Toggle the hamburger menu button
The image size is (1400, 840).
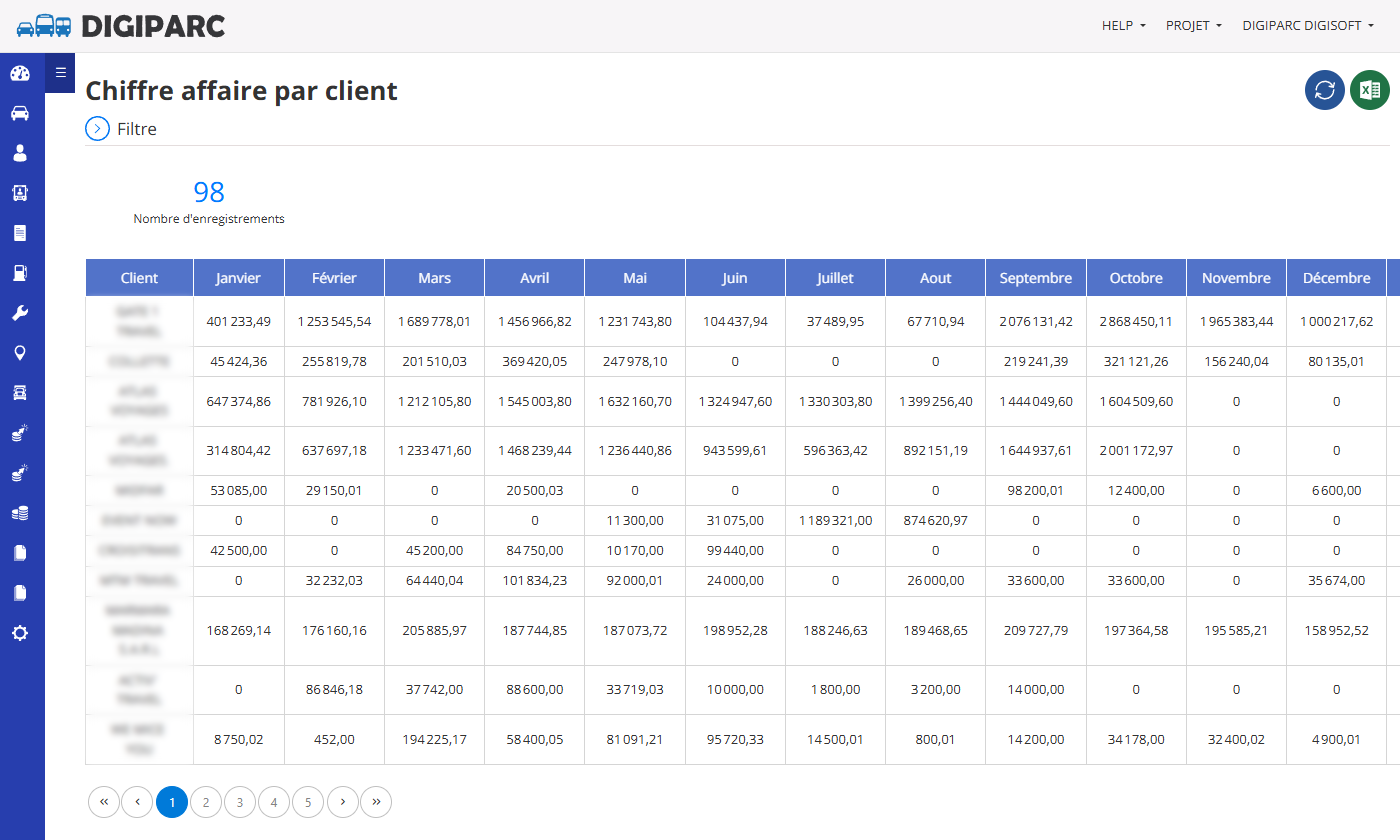pyautogui.click(x=60, y=72)
